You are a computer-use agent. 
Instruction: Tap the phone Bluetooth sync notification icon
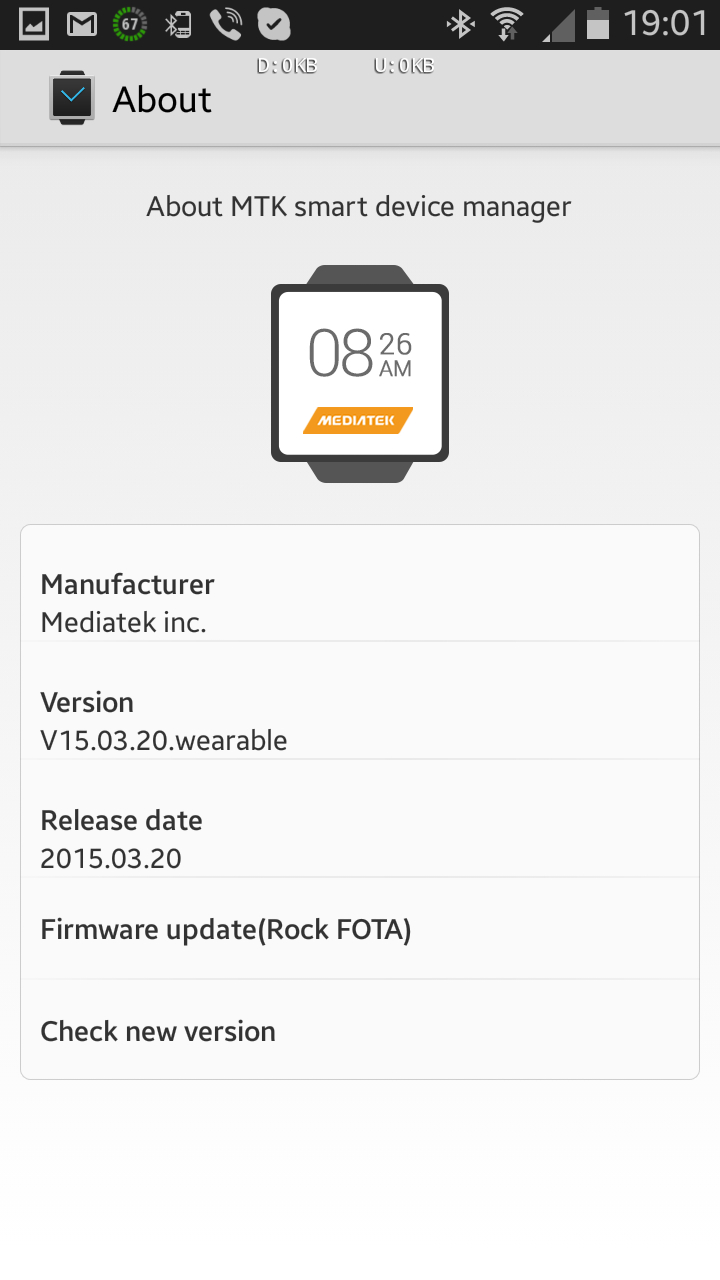coord(178,24)
